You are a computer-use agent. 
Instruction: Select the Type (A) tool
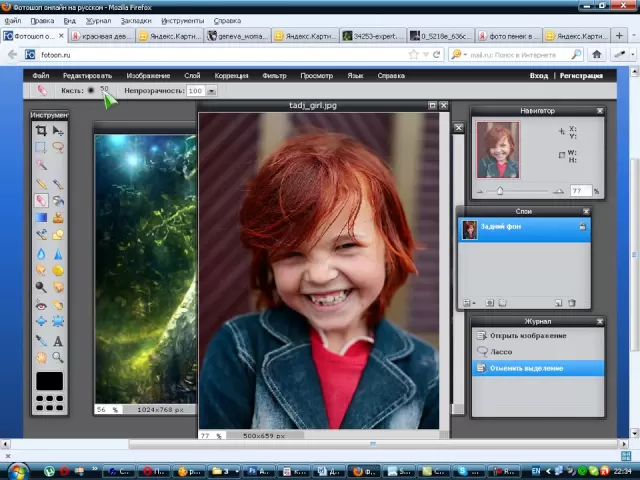(58, 341)
